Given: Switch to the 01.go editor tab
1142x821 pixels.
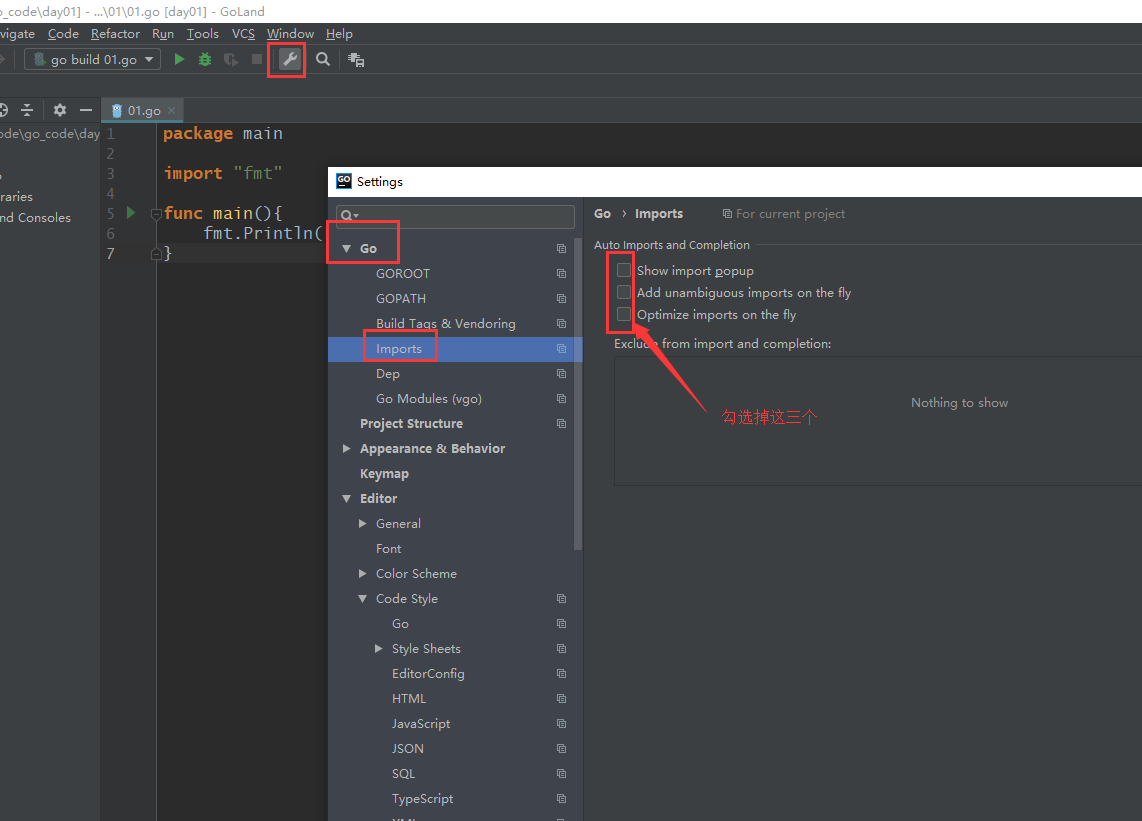Looking at the screenshot, I should [143, 111].
